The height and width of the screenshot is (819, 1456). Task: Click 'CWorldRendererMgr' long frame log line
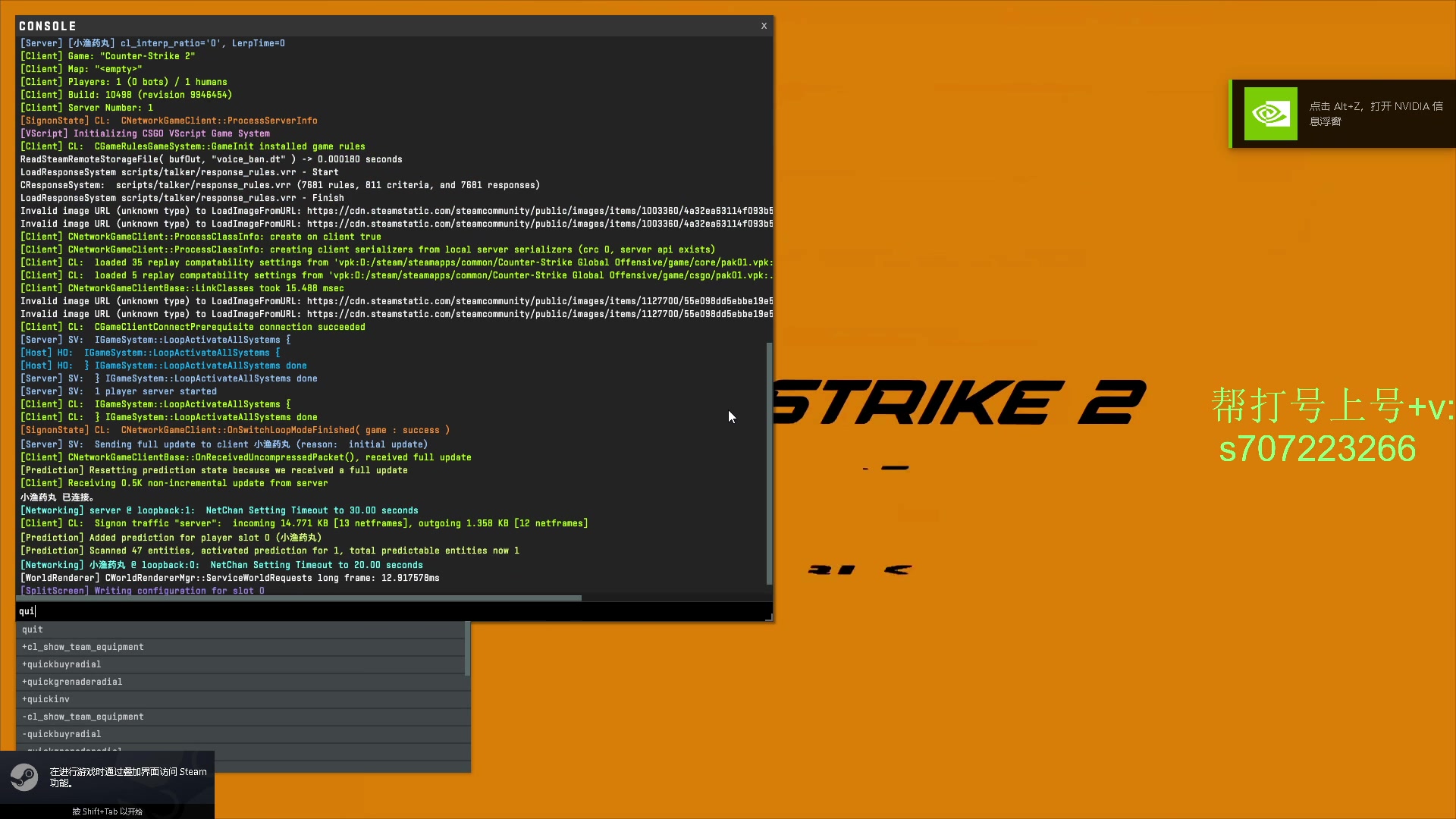point(230,578)
